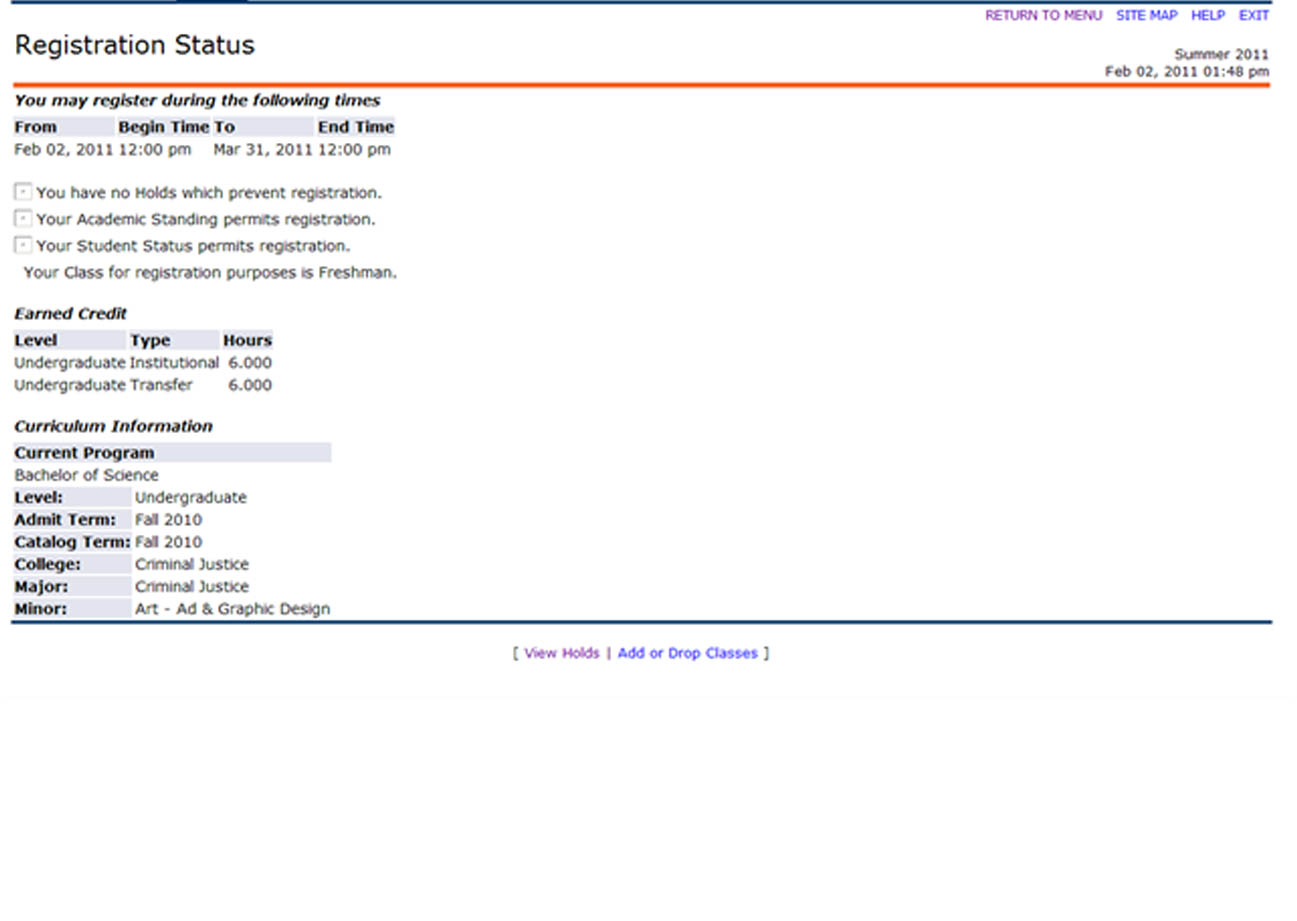Click the Summer 2011 term label

1222,55
